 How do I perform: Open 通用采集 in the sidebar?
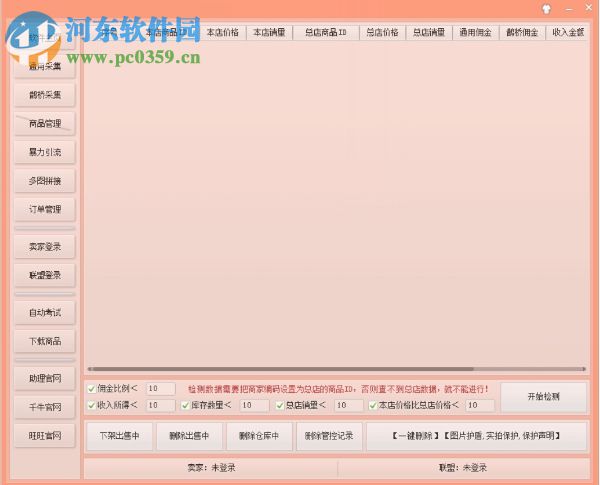pyautogui.click(x=45, y=66)
